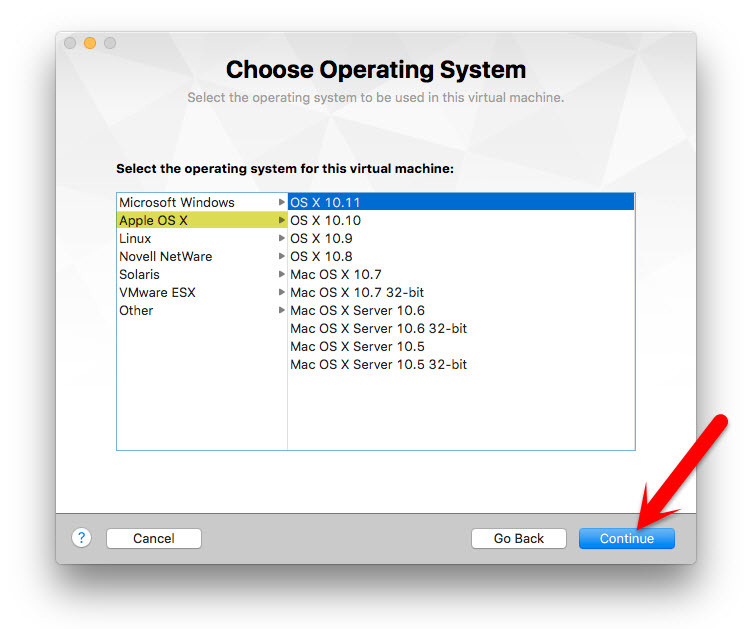Select OS X 10.10 version

pos(461,220)
